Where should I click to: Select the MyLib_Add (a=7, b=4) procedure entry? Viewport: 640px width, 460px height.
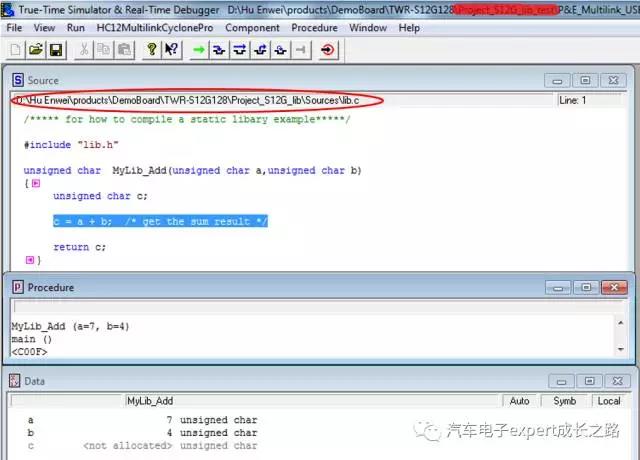(x=70, y=327)
